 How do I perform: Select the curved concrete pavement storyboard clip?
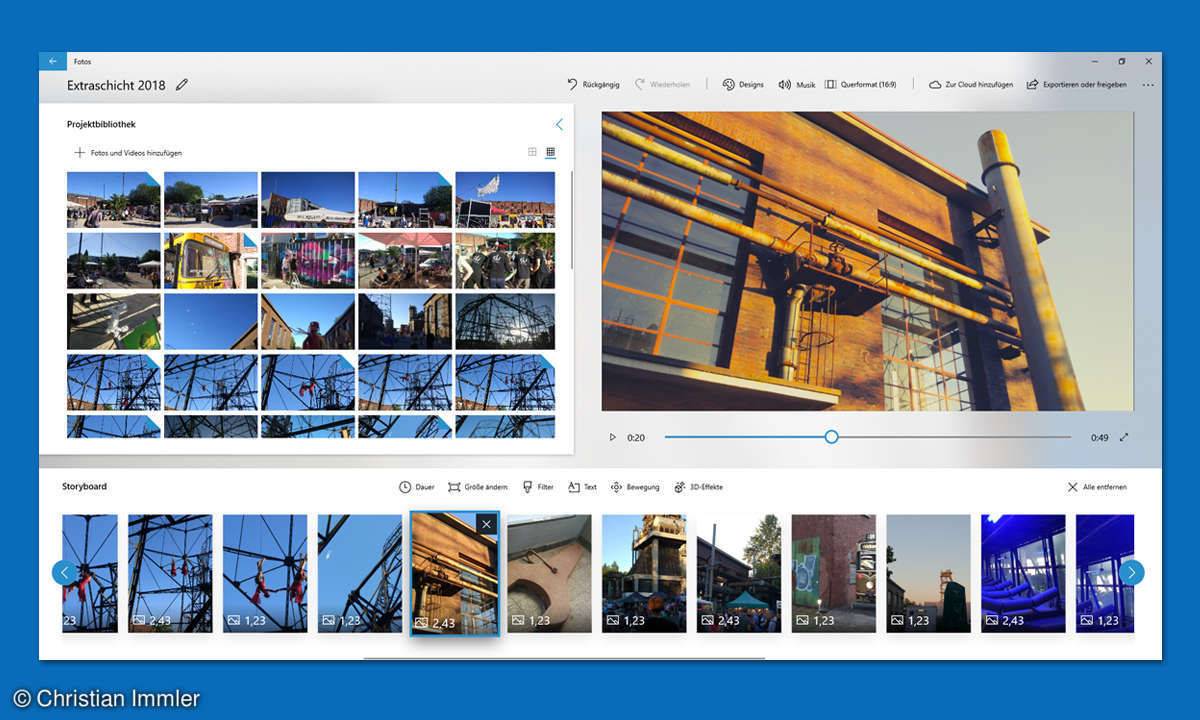[549, 573]
